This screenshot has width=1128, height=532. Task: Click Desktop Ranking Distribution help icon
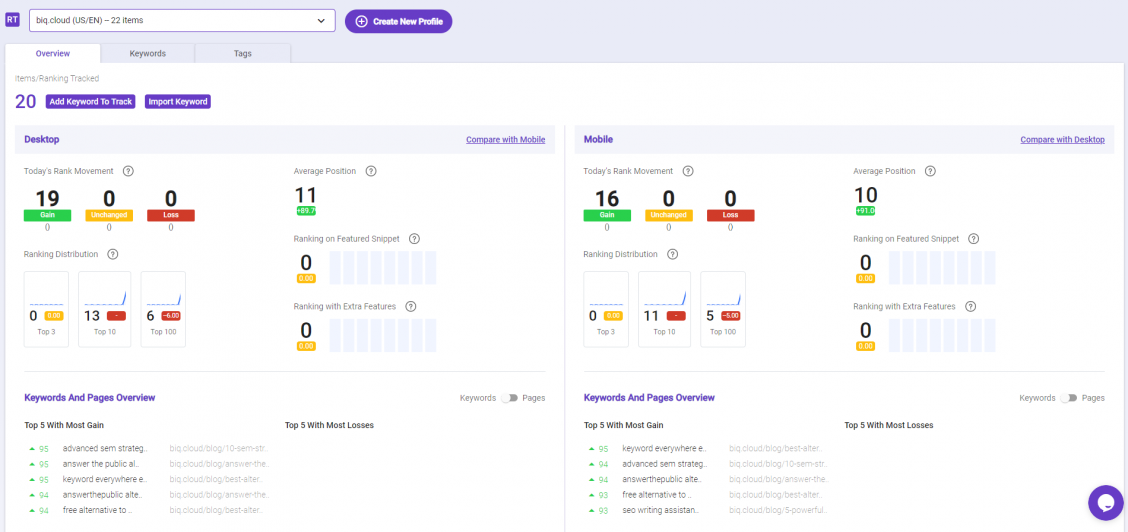click(112, 254)
